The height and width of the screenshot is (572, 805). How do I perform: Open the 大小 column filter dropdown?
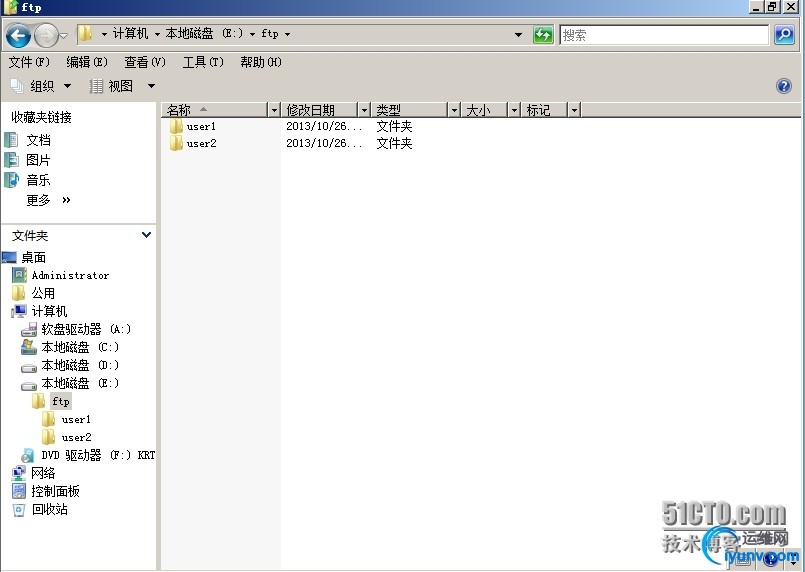pyautogui.click(x=514, y=110)
